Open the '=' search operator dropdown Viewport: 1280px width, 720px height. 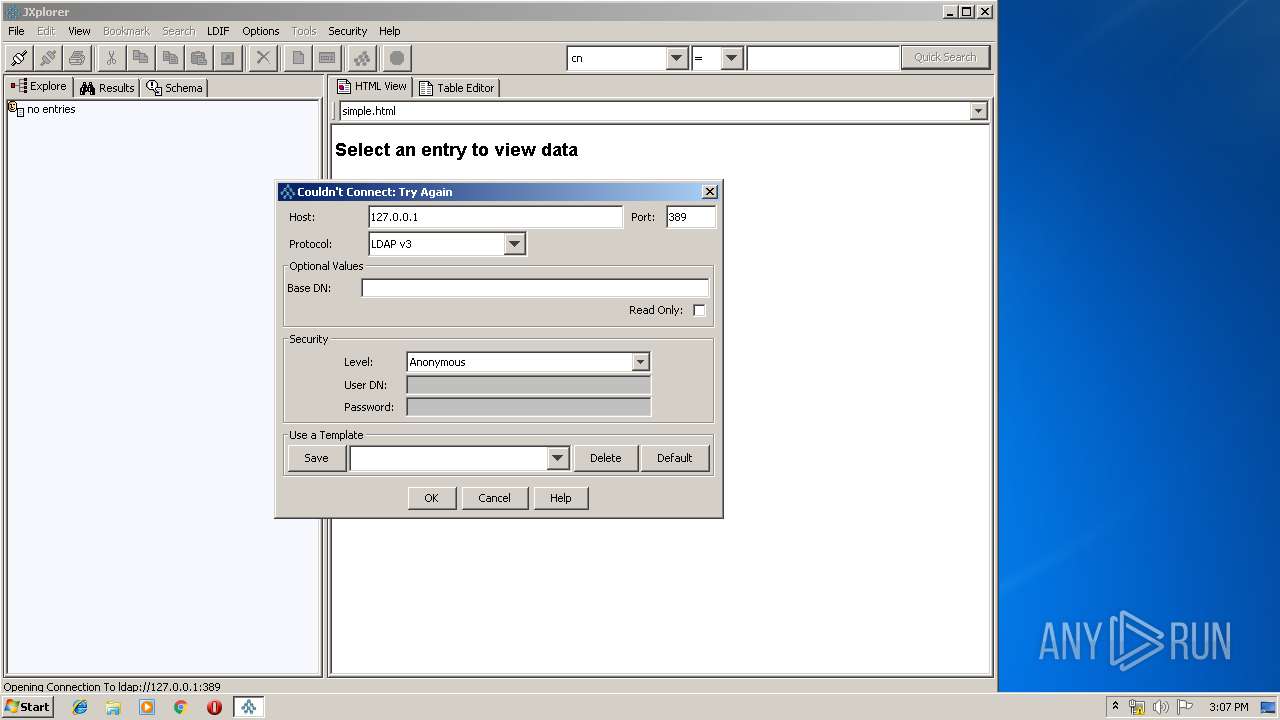732,58
